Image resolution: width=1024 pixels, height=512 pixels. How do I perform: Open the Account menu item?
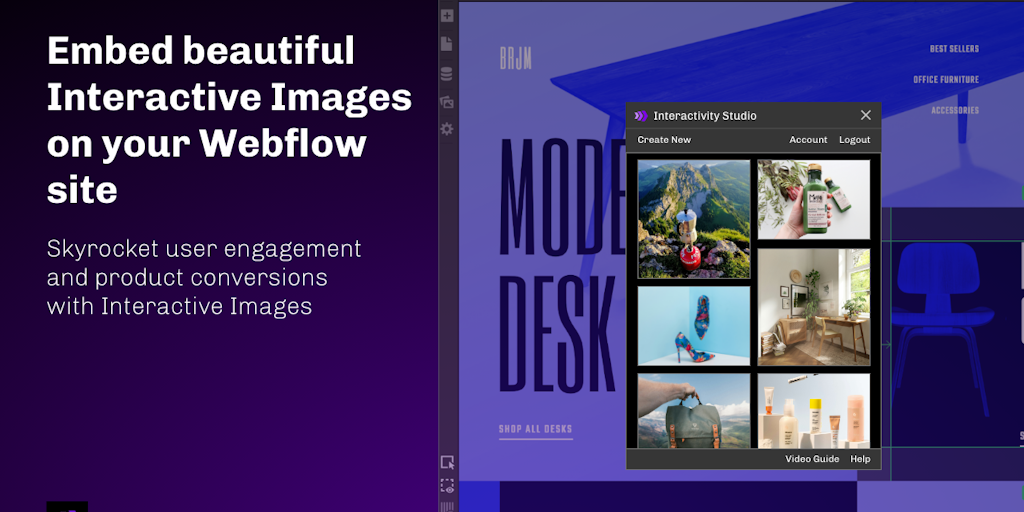pyautogui.click(x=808, y=140)
